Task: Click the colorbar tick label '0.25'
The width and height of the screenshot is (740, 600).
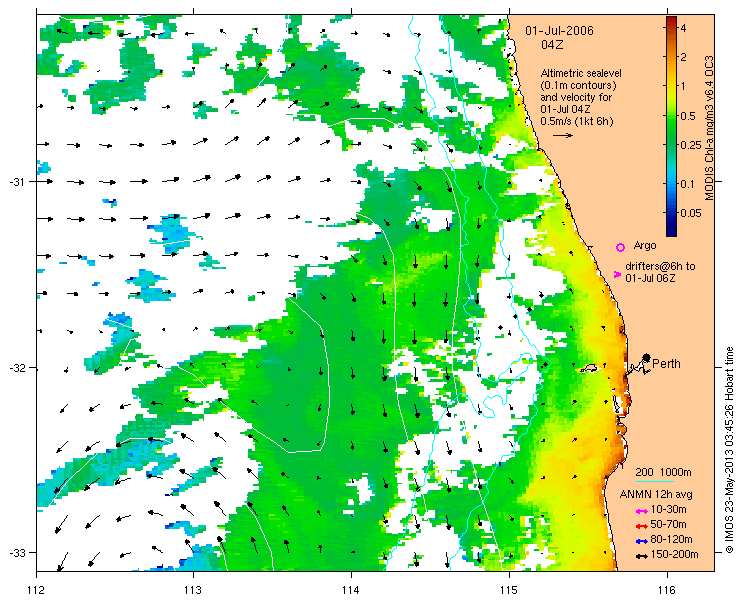Action: pyautogui.click(x=691, y=145)
